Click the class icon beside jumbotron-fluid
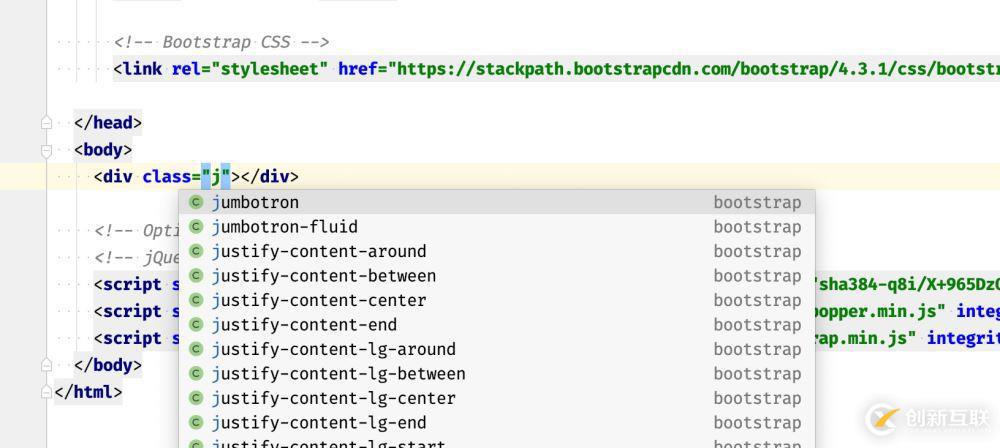The width and height of the screenshot is (1000, 448). pos(196,227)
